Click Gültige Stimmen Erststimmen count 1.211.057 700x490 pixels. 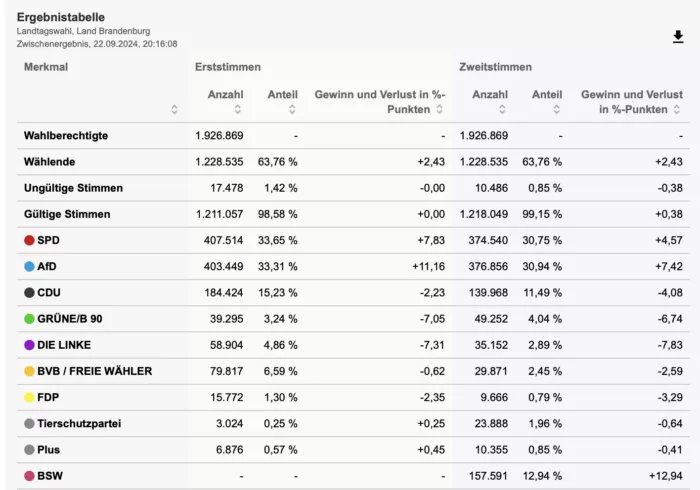[220, 214]
